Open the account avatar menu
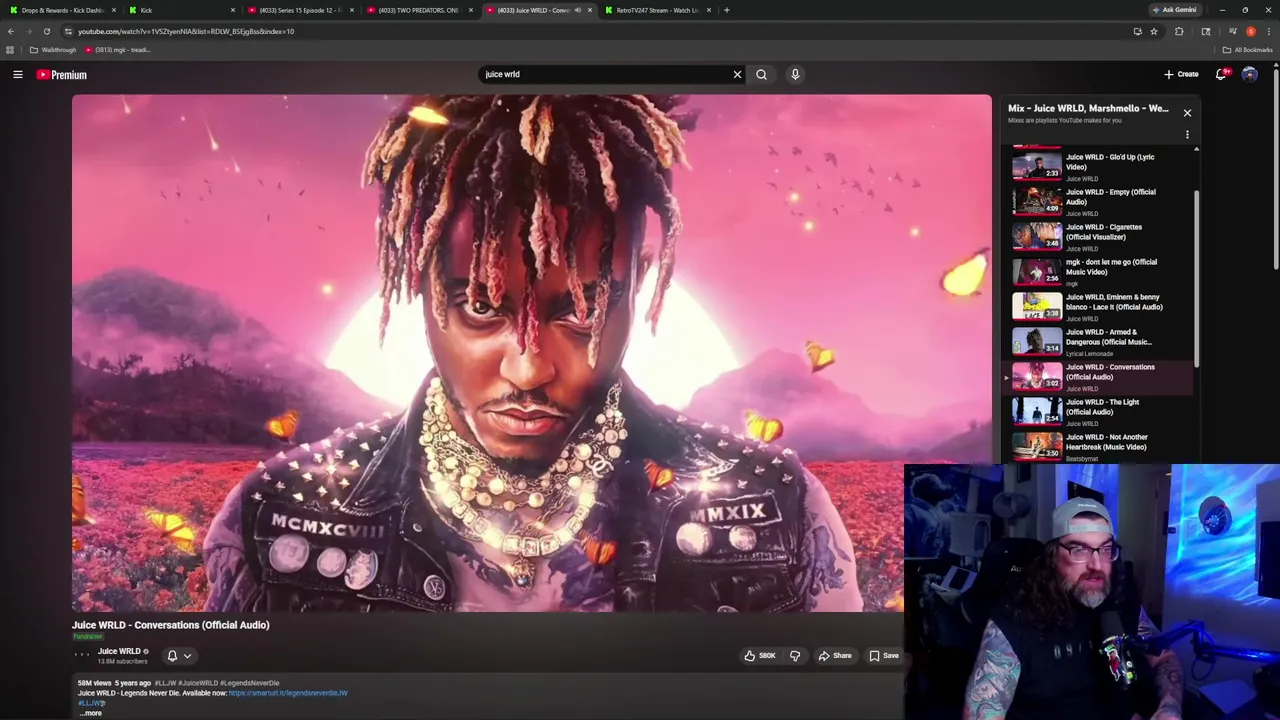1280x720 pixels. click(x=1249, y=74)
